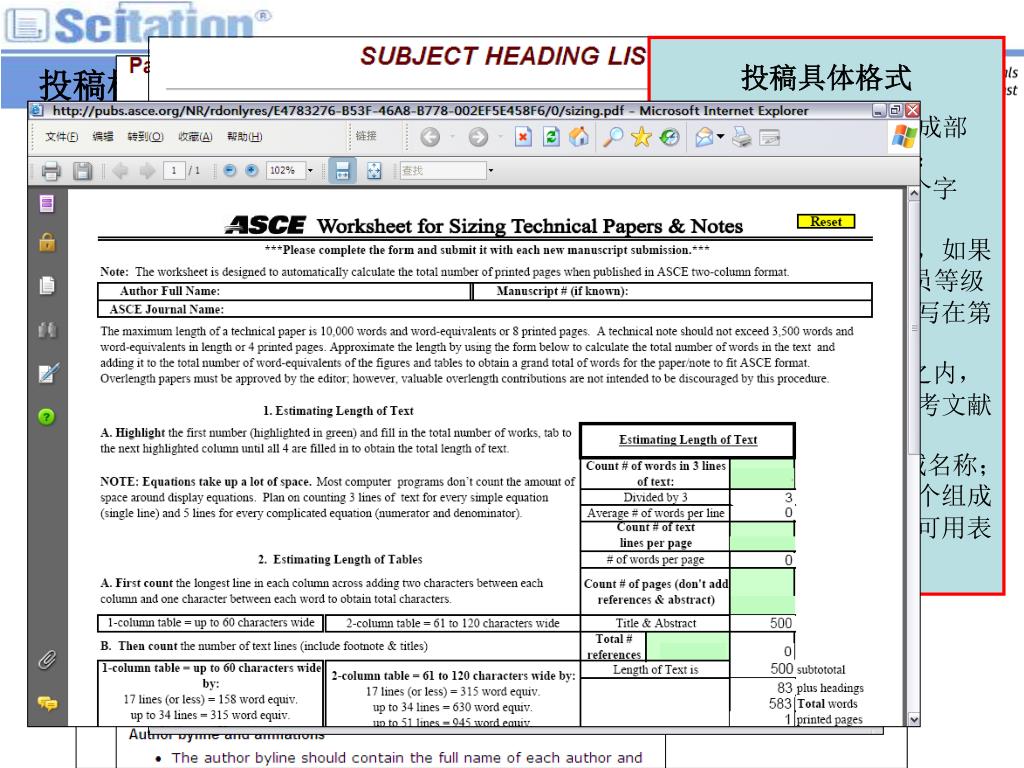1024x768 pixels.
Task: Open the Pages panel sidebar icon
Action: click(47, 204)
